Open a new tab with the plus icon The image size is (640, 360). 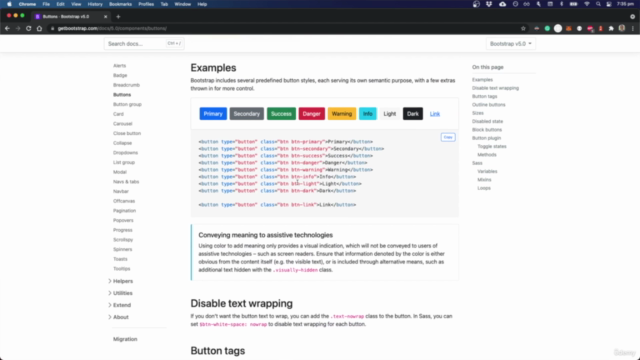(118, 17)
